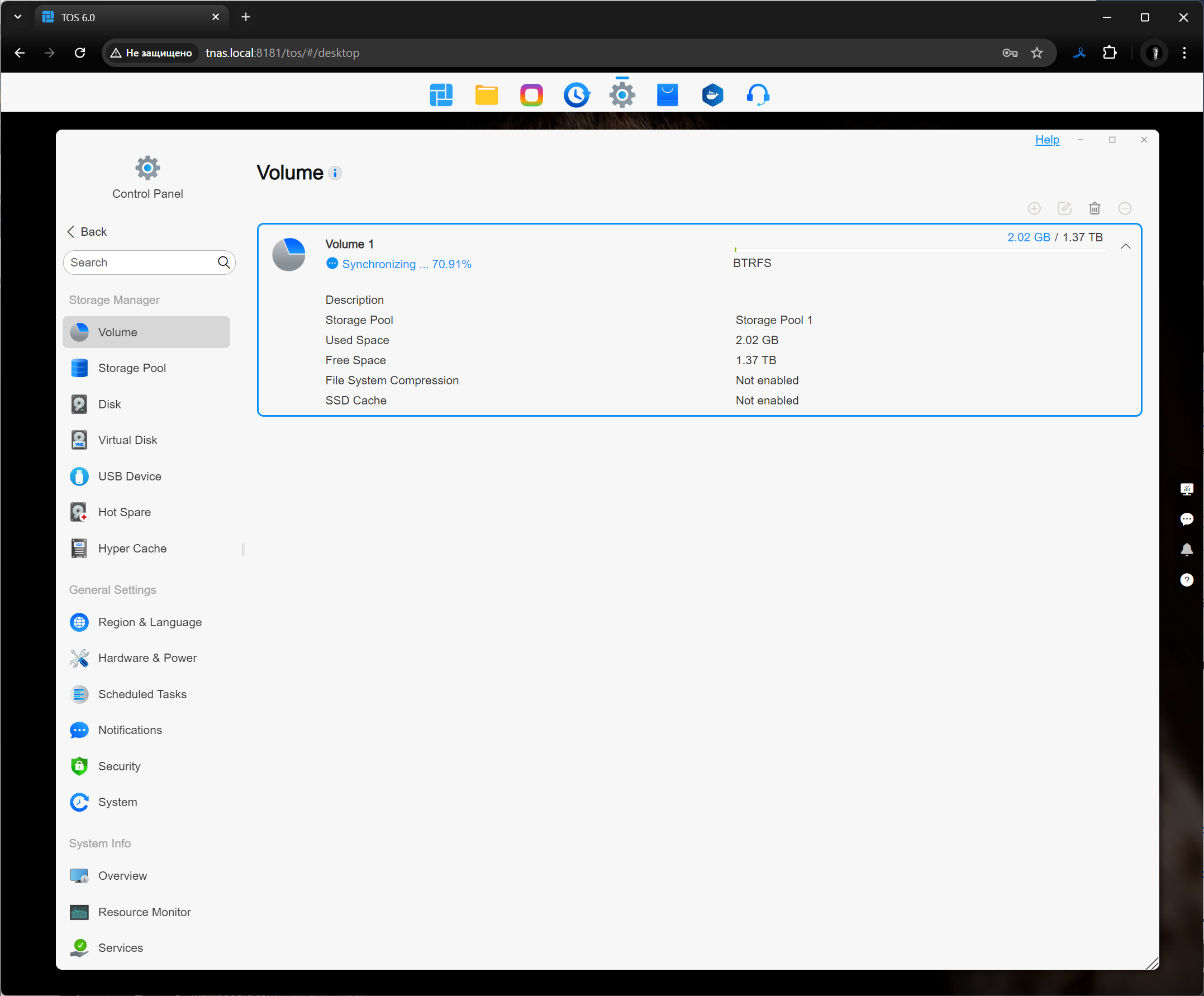1204x996 pixels.
Task: Click the Help link
Action: click(x=1047, y=140)
